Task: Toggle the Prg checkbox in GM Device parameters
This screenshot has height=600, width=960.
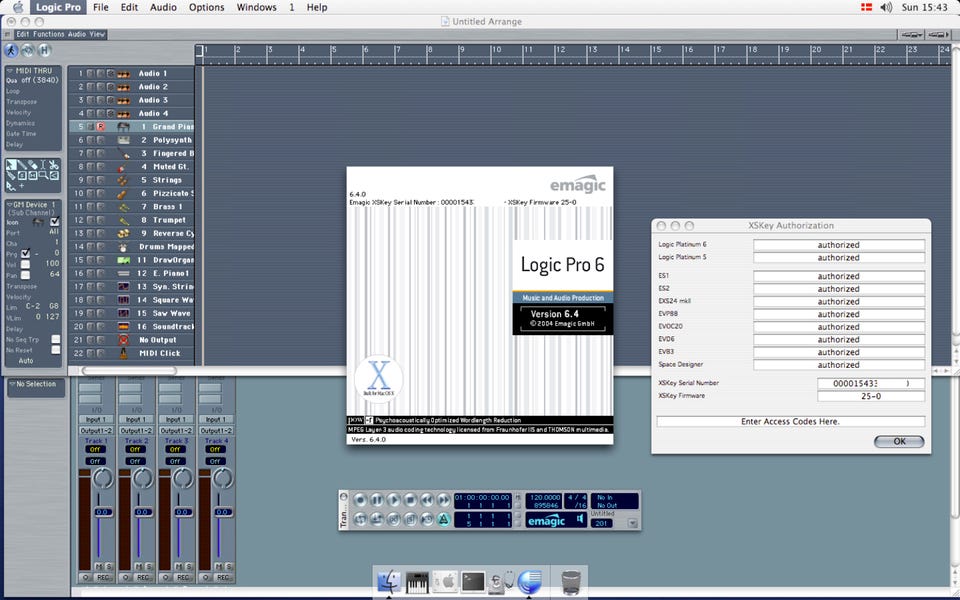Action: coord(25,253)
